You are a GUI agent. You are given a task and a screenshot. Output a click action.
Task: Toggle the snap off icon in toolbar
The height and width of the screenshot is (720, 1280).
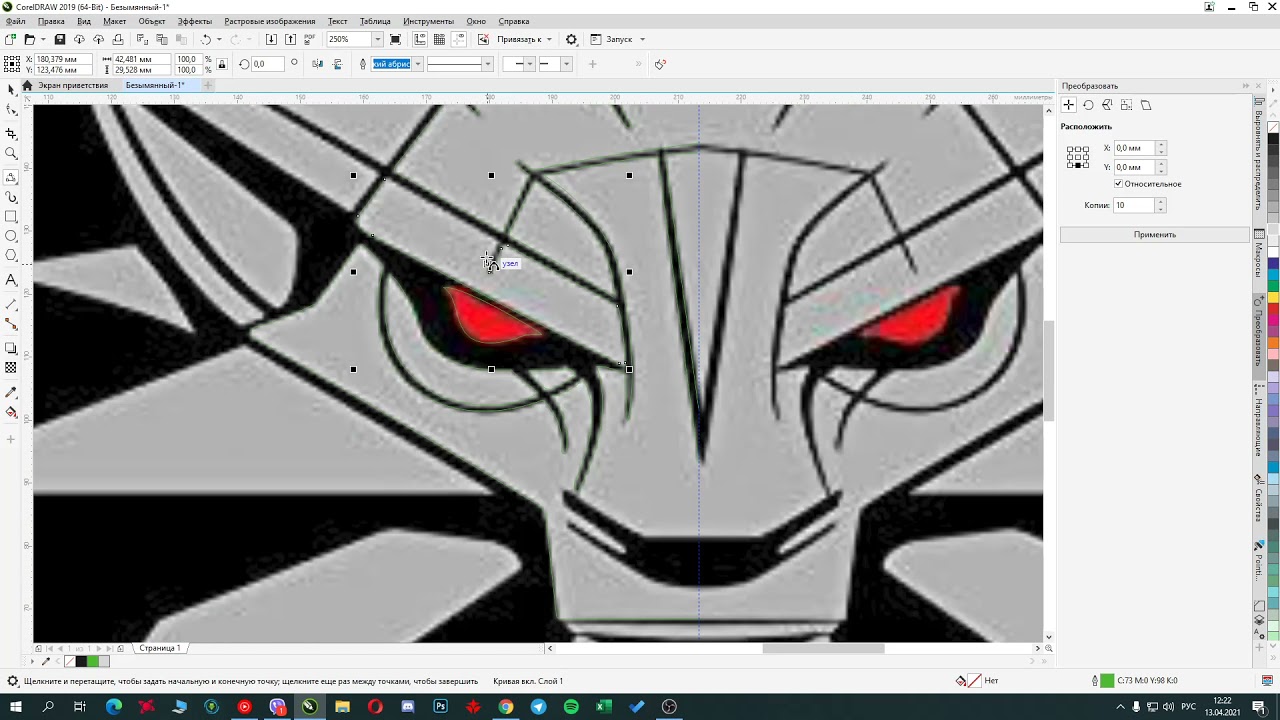pyautogui.click(x=483, y=39)
